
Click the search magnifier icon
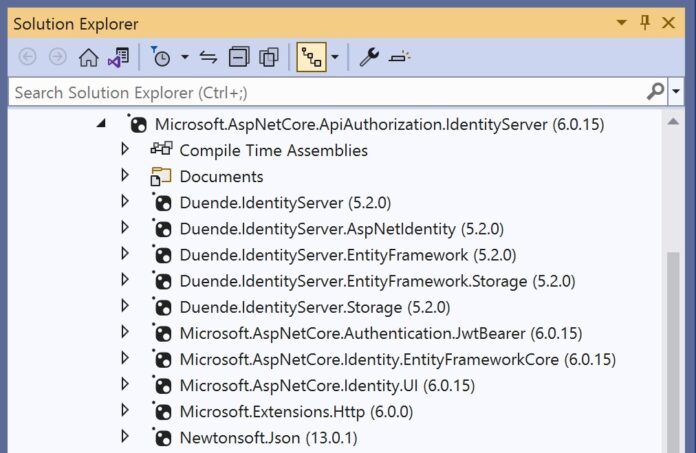click(655, 92)
